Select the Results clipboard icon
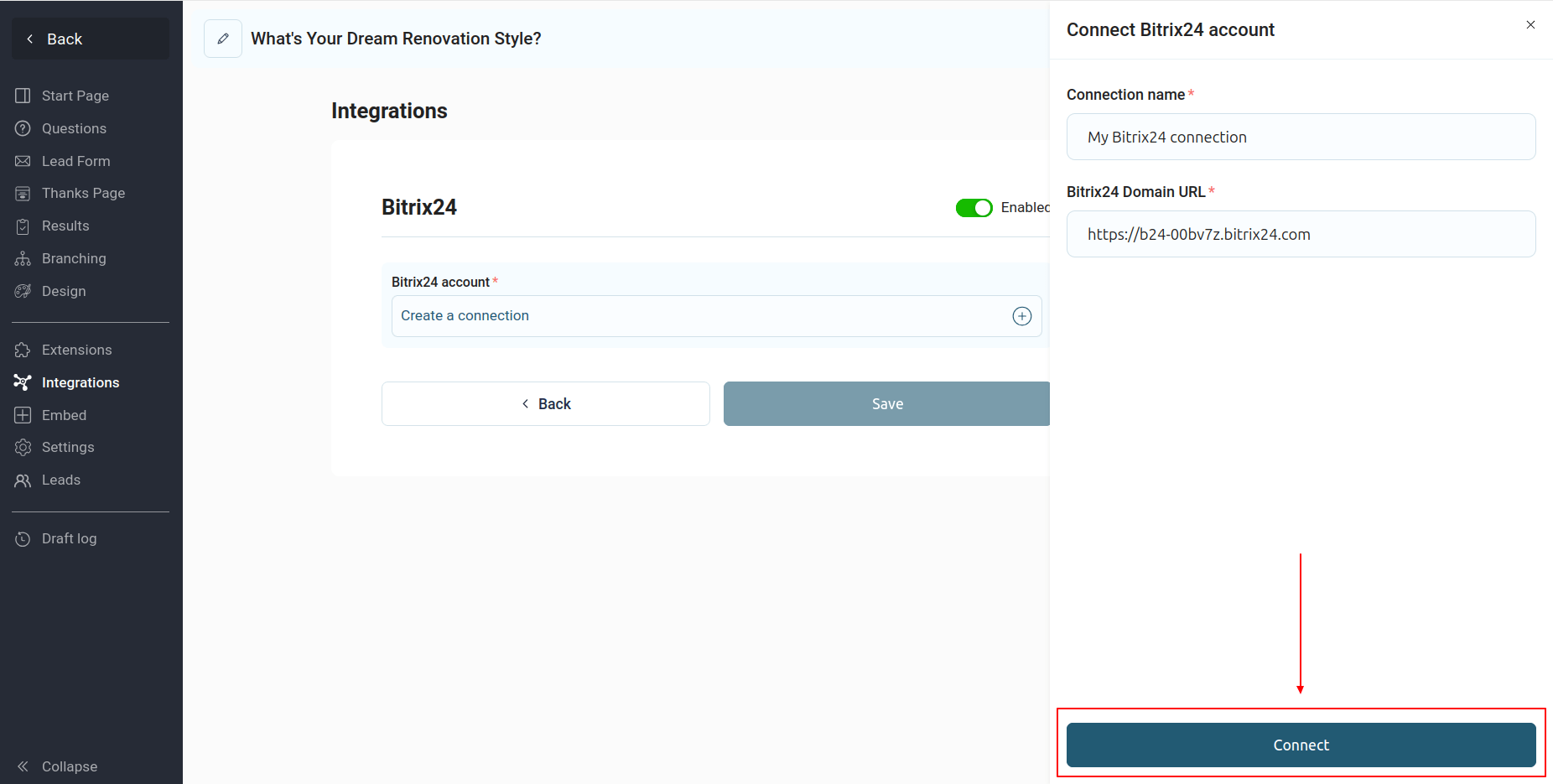Viewport: 1553px width, 784px height. (23, 226)
